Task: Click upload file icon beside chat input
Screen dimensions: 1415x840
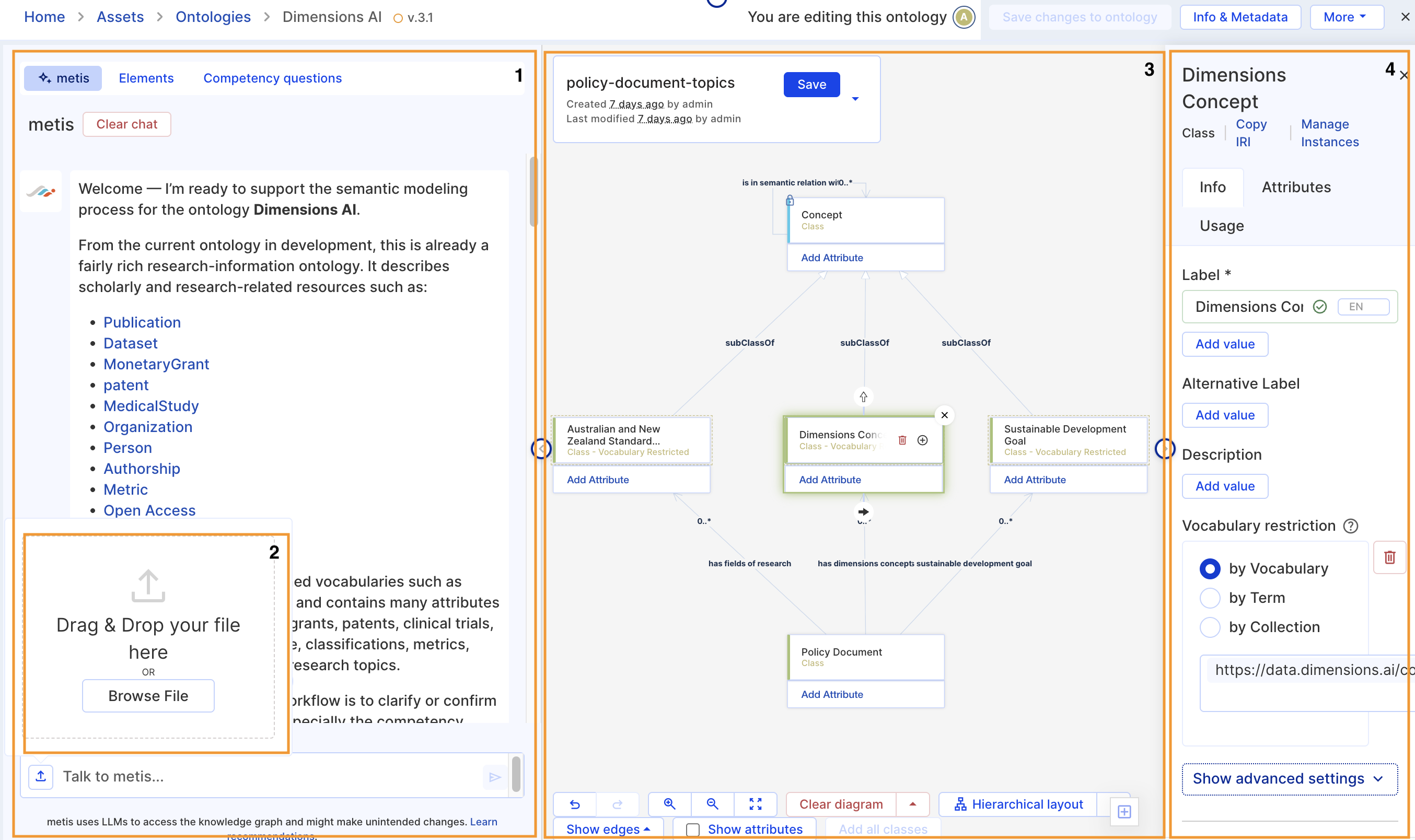Action: [x=41, y=777]
